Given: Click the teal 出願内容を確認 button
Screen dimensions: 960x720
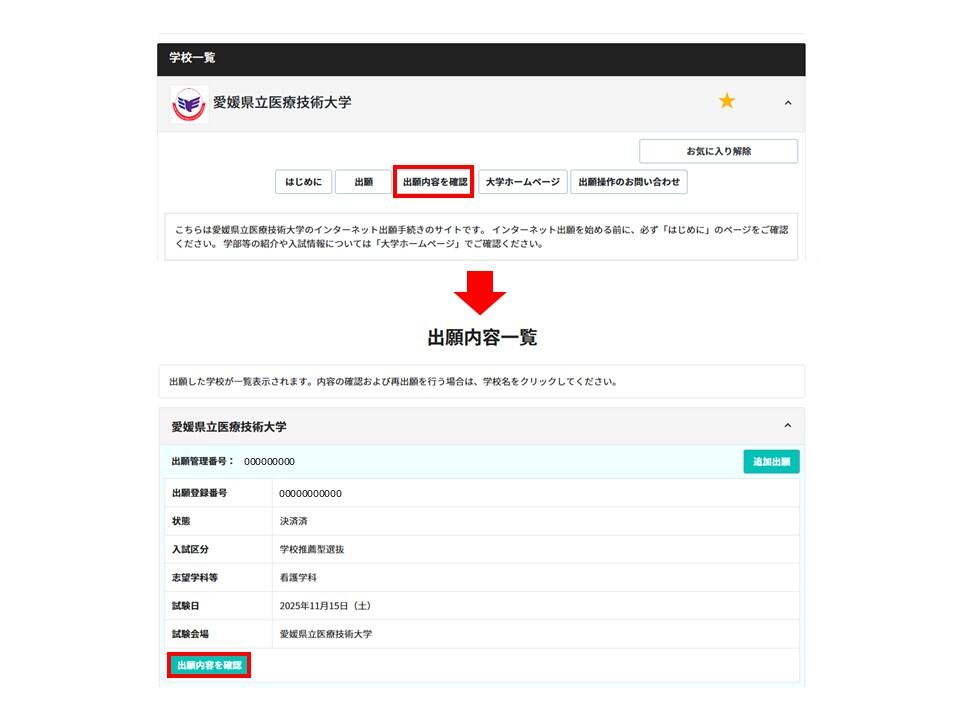Looking at the screenshot, I should [209, 665].
